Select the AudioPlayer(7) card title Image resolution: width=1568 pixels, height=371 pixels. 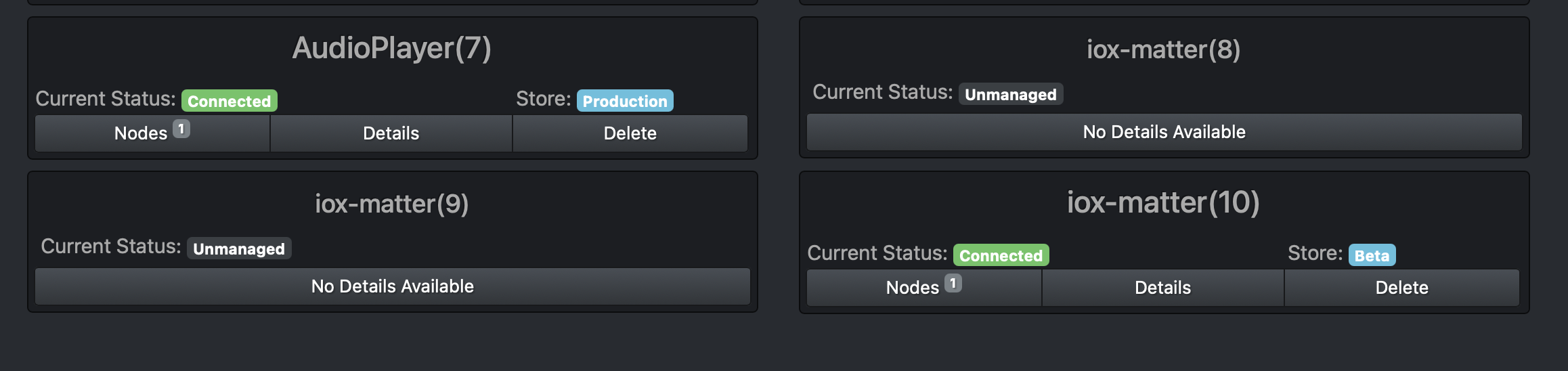click(x=391, y=48)
